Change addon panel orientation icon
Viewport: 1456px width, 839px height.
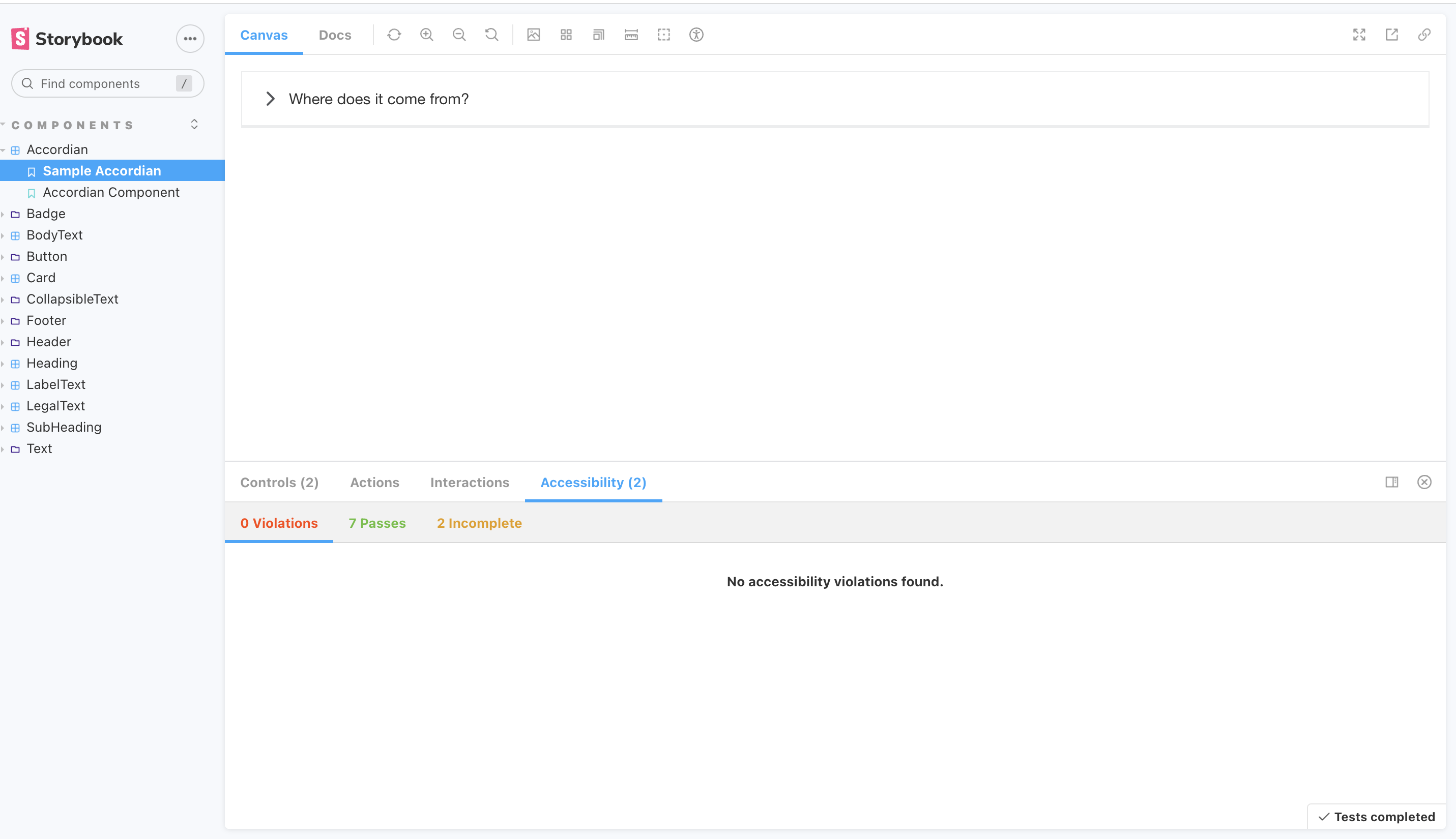[1392, 482]
